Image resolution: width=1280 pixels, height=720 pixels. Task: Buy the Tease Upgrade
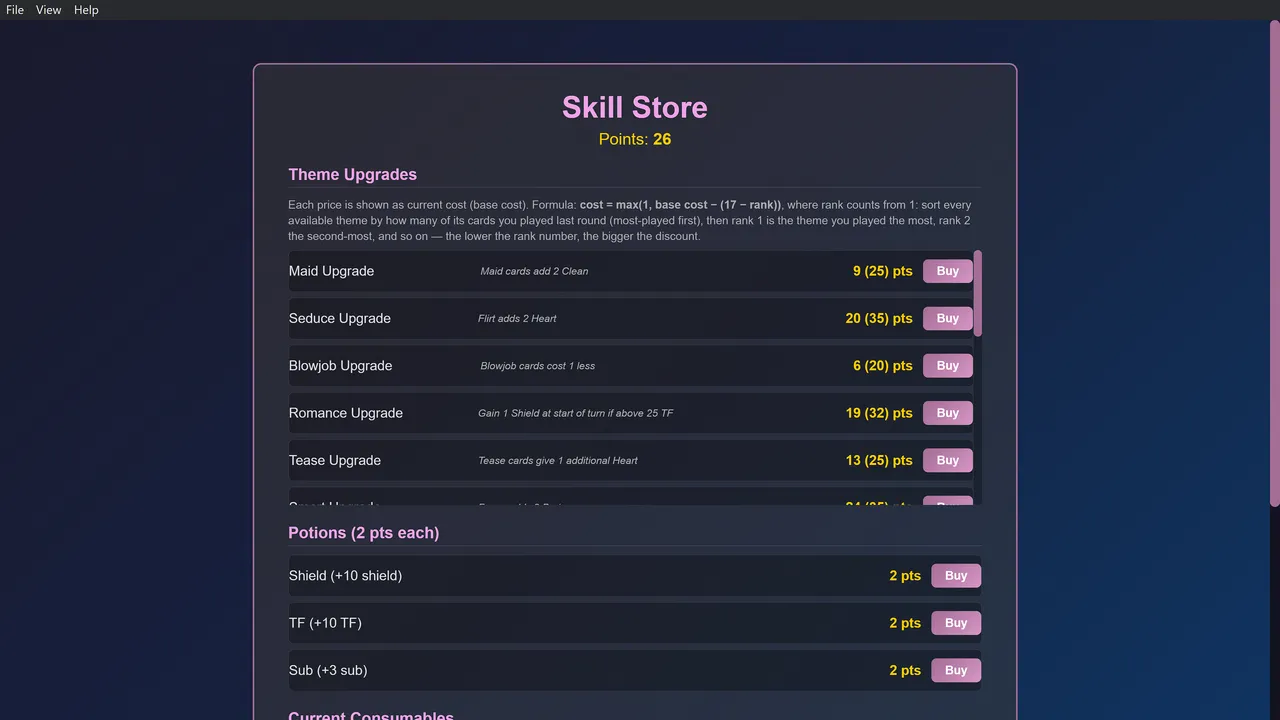click(x=947, y=460)
